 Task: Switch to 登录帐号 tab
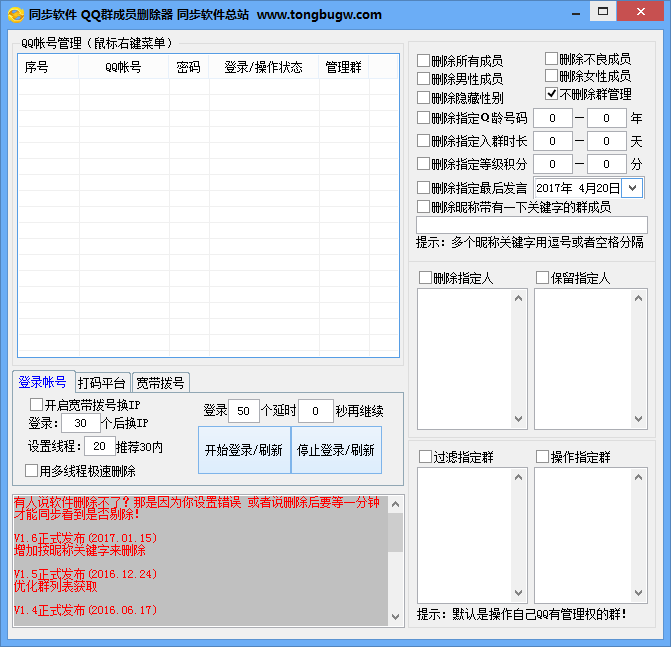[42, 382]
